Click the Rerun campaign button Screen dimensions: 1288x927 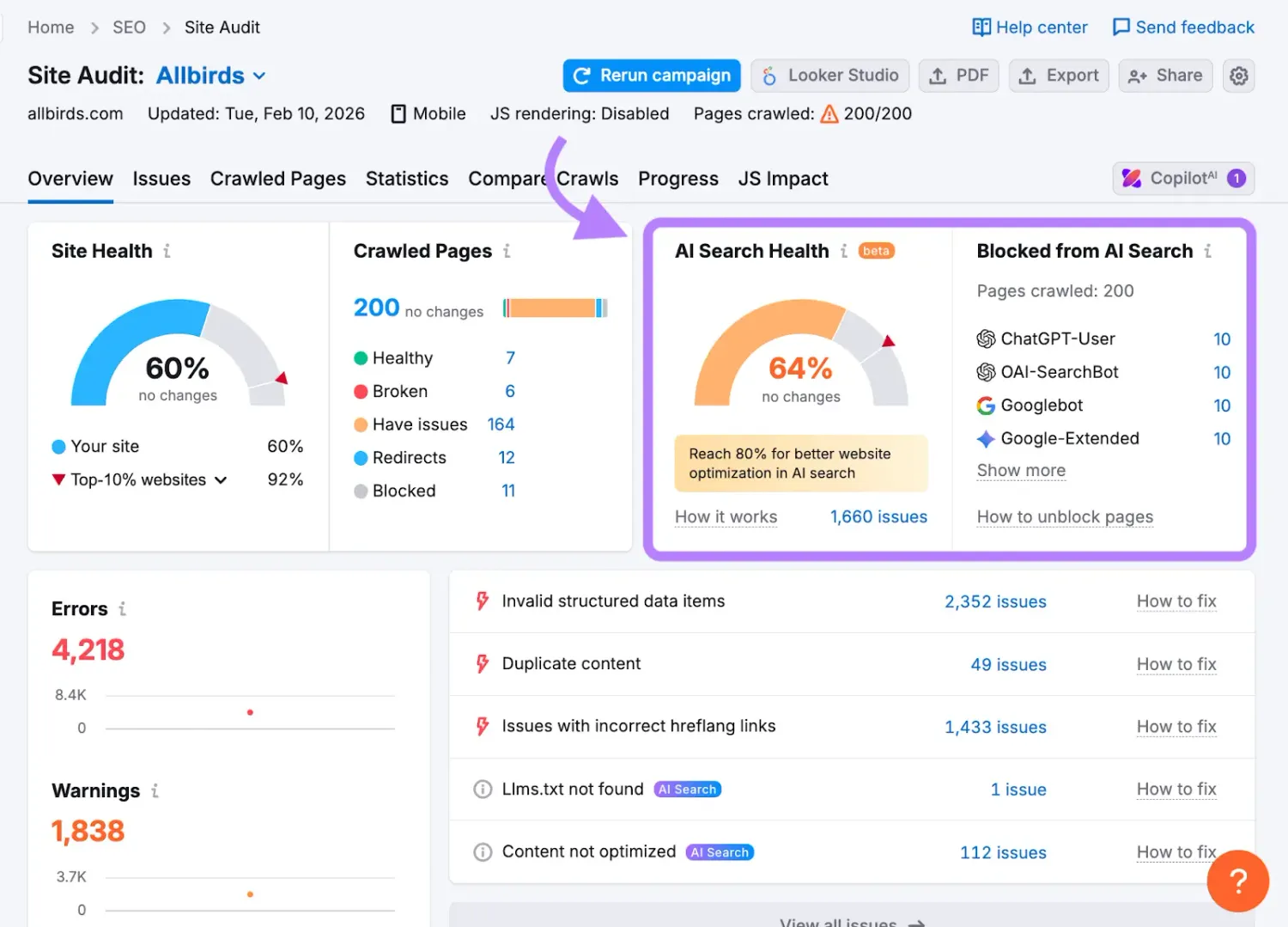[651, 76]
